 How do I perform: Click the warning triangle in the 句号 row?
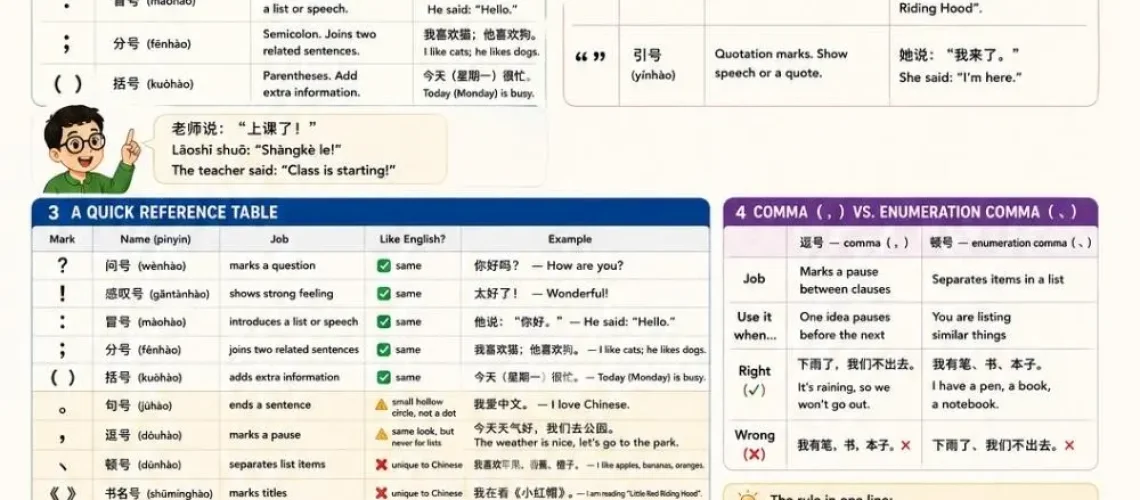[x=381, y=405]
